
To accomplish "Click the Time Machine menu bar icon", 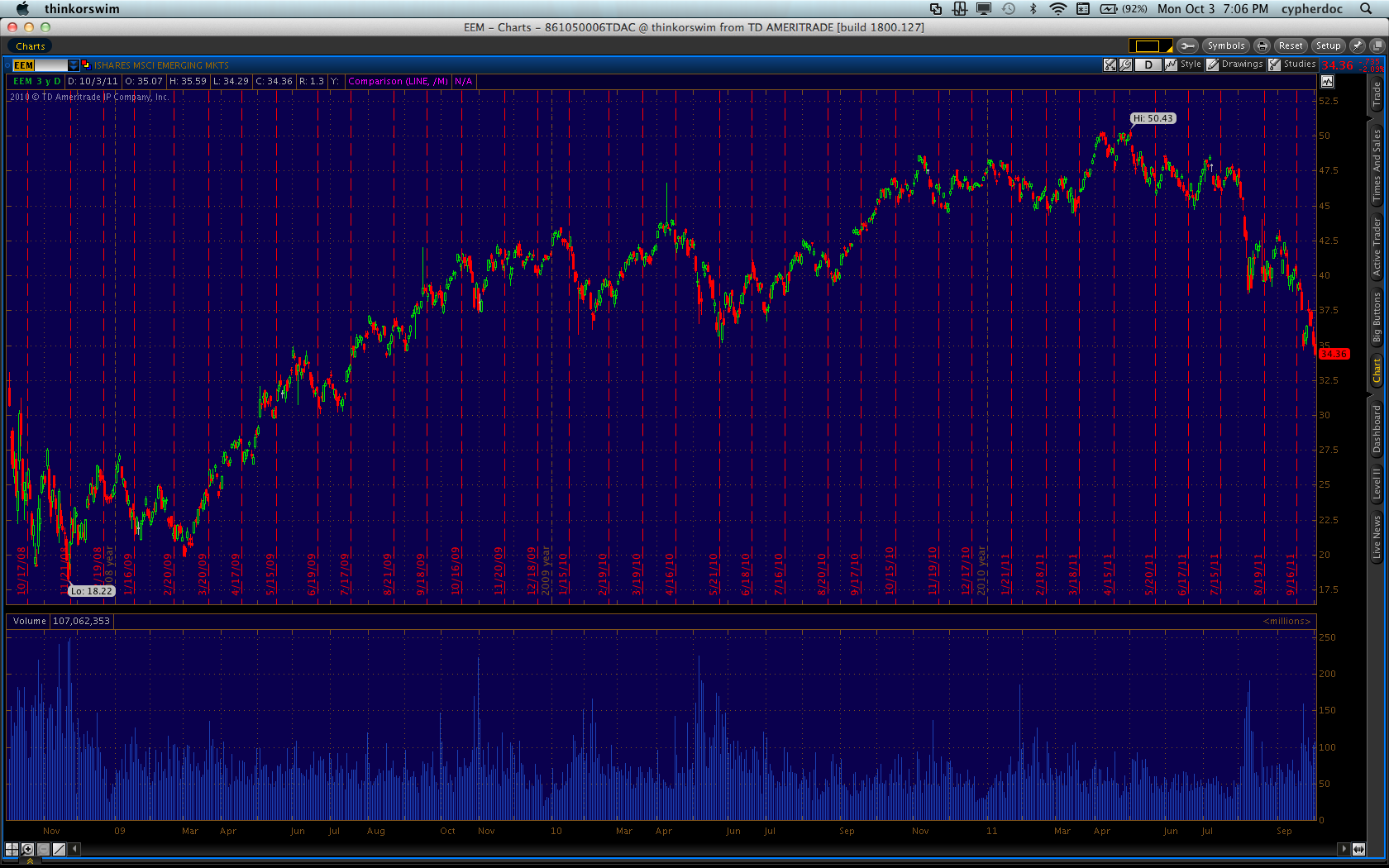I will [1009, 9].
